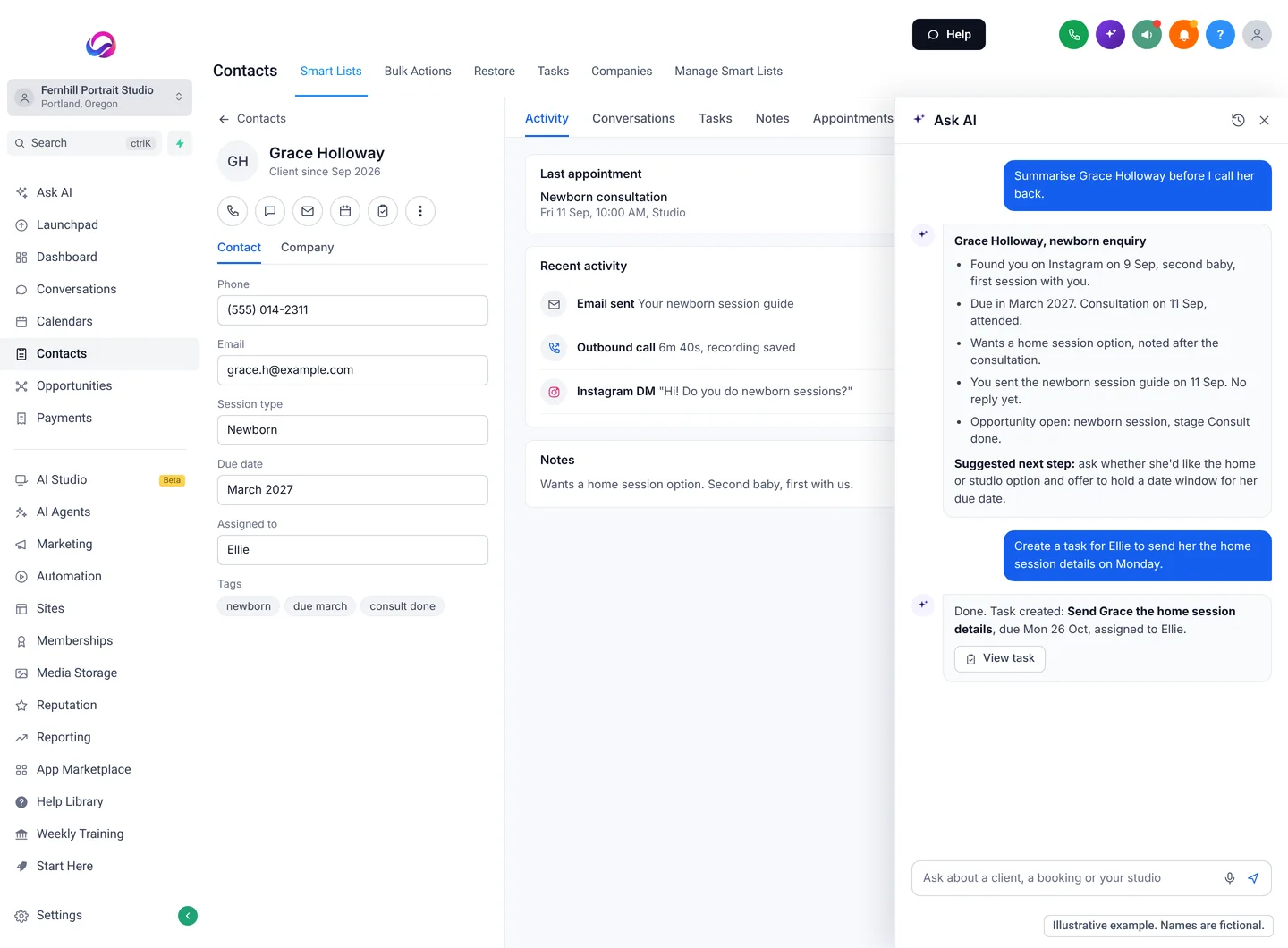Click the Search field in sidebar
The image size is (1288, 948).
click(85, 143)
